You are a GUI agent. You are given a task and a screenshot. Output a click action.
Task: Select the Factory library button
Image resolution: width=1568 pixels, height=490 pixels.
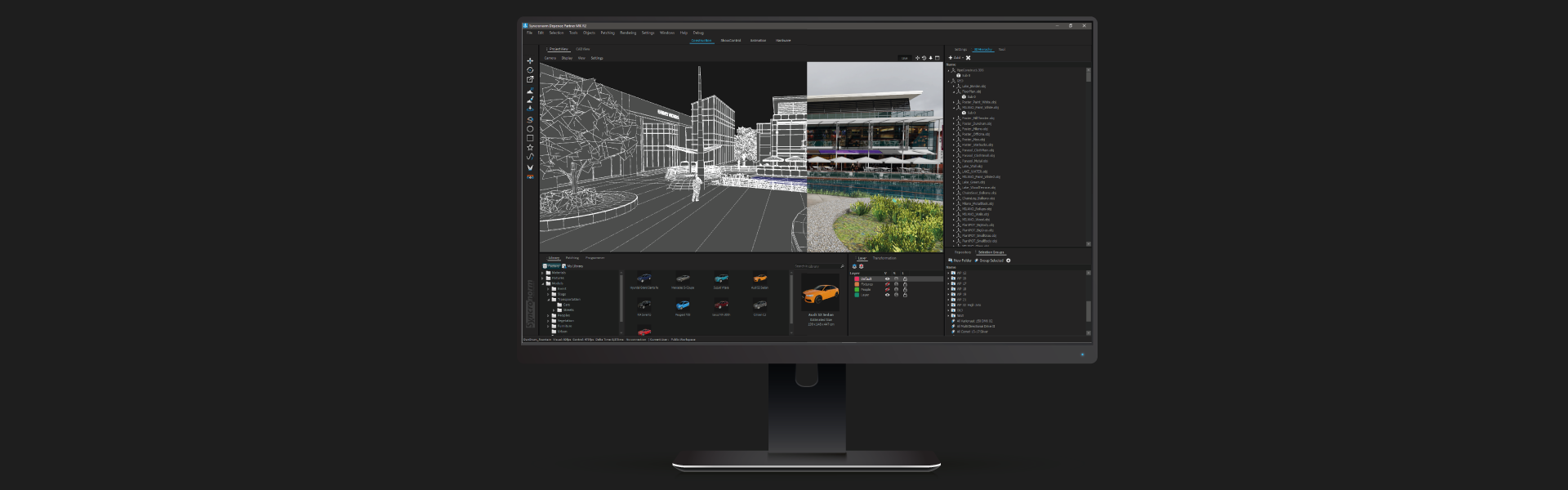pyautogui.click(x=551, y=266)
